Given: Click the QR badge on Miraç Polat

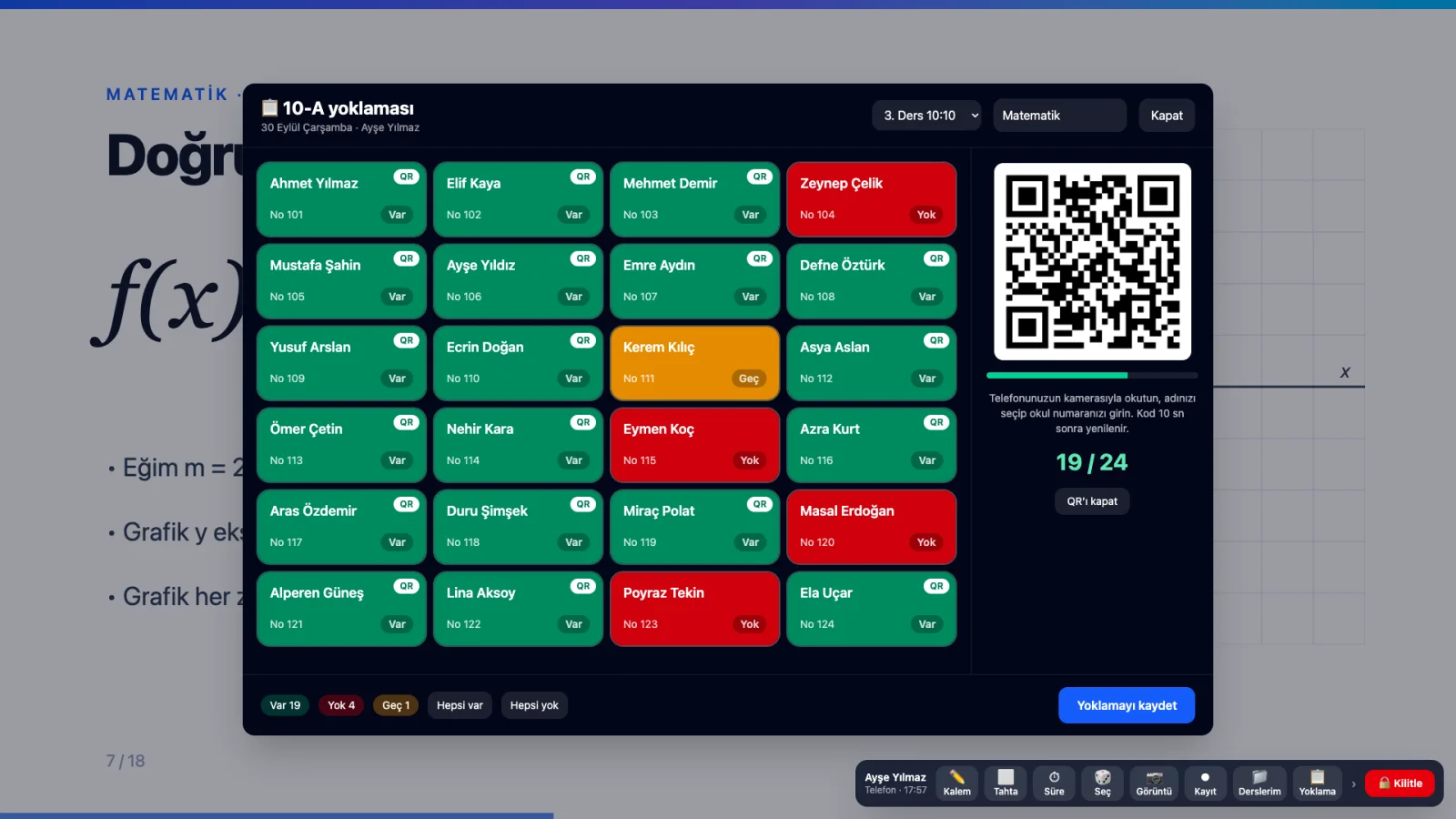Looking at the screenshot, I should (x=759, y=504).
